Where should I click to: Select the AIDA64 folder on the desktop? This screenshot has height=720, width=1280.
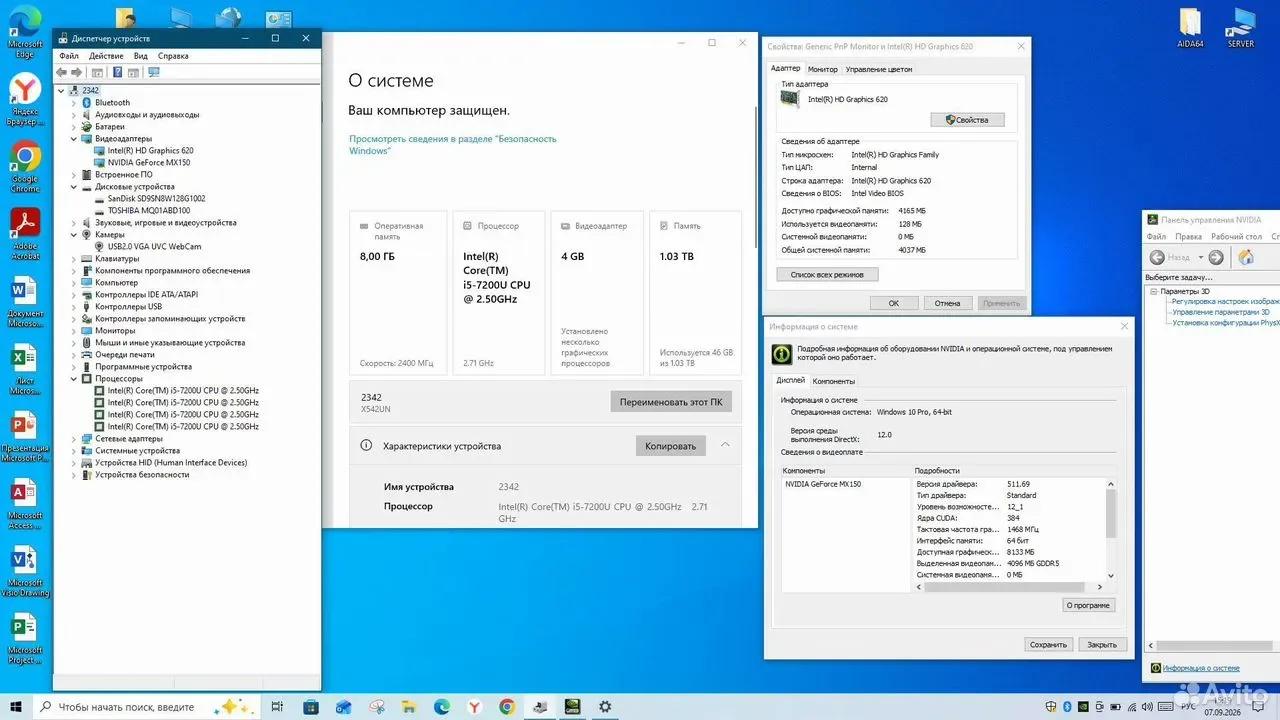pyautogui.click(x=1190, y=28)
